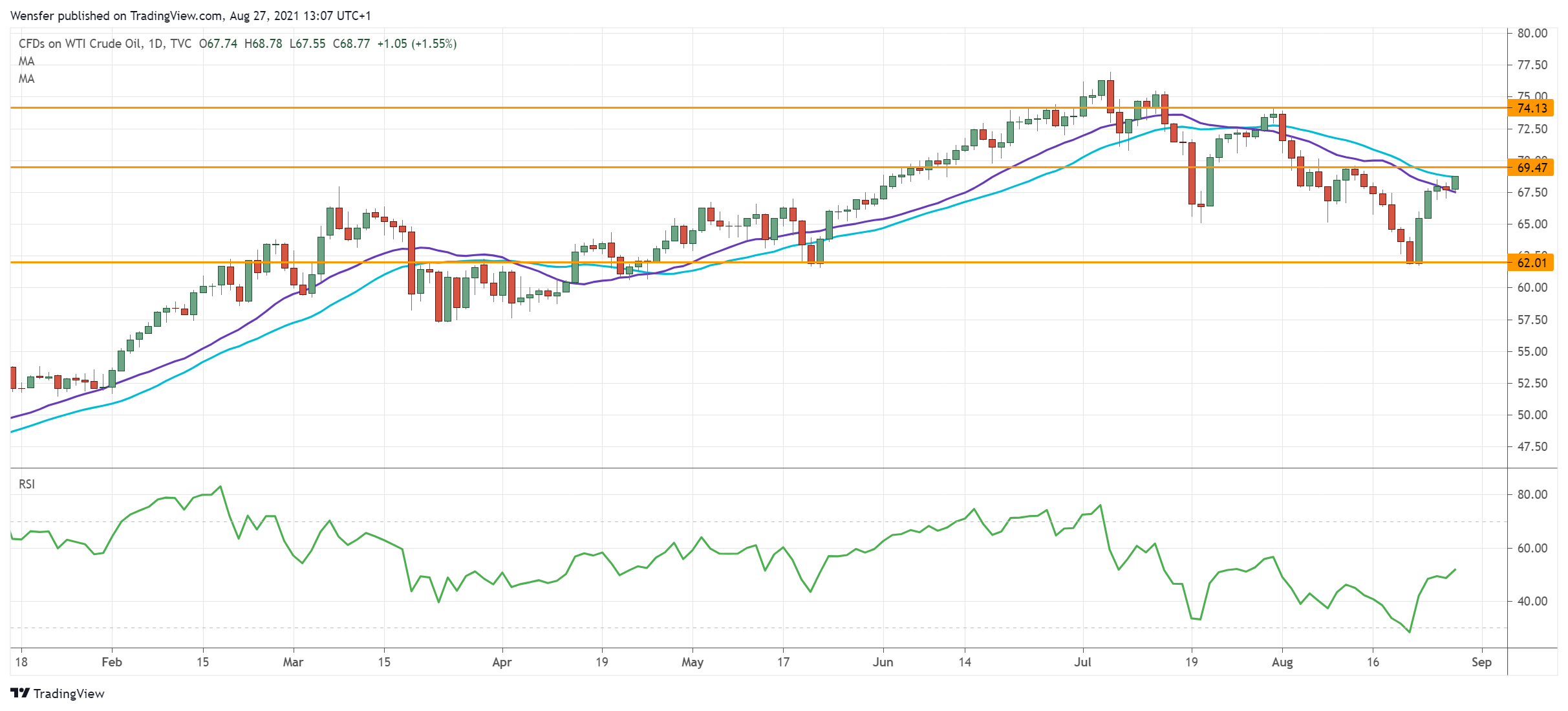
Task: Click the Mar marker on the time axis
Action: pyautogui.click(x=293, y=662)
